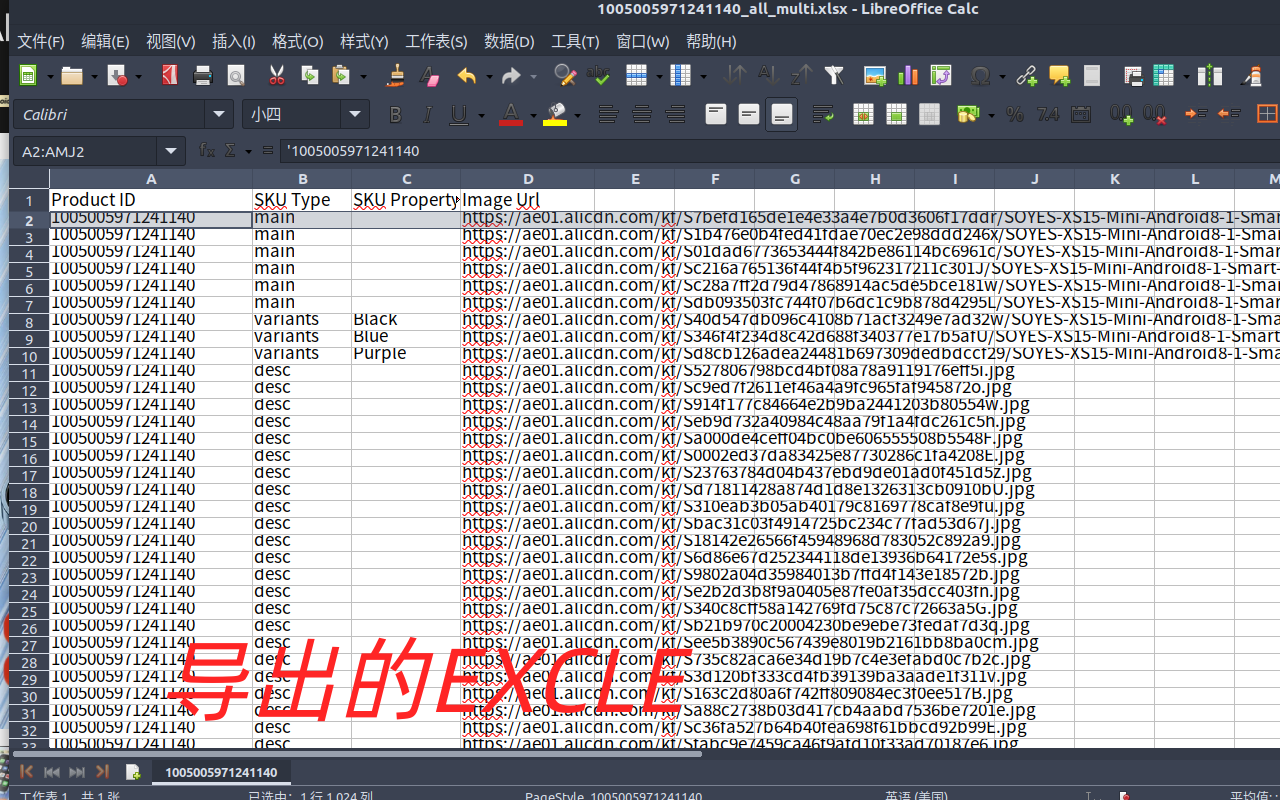Expand the font size dropdown
This screenshot has height=800, width=1280.
pos(355,115)
